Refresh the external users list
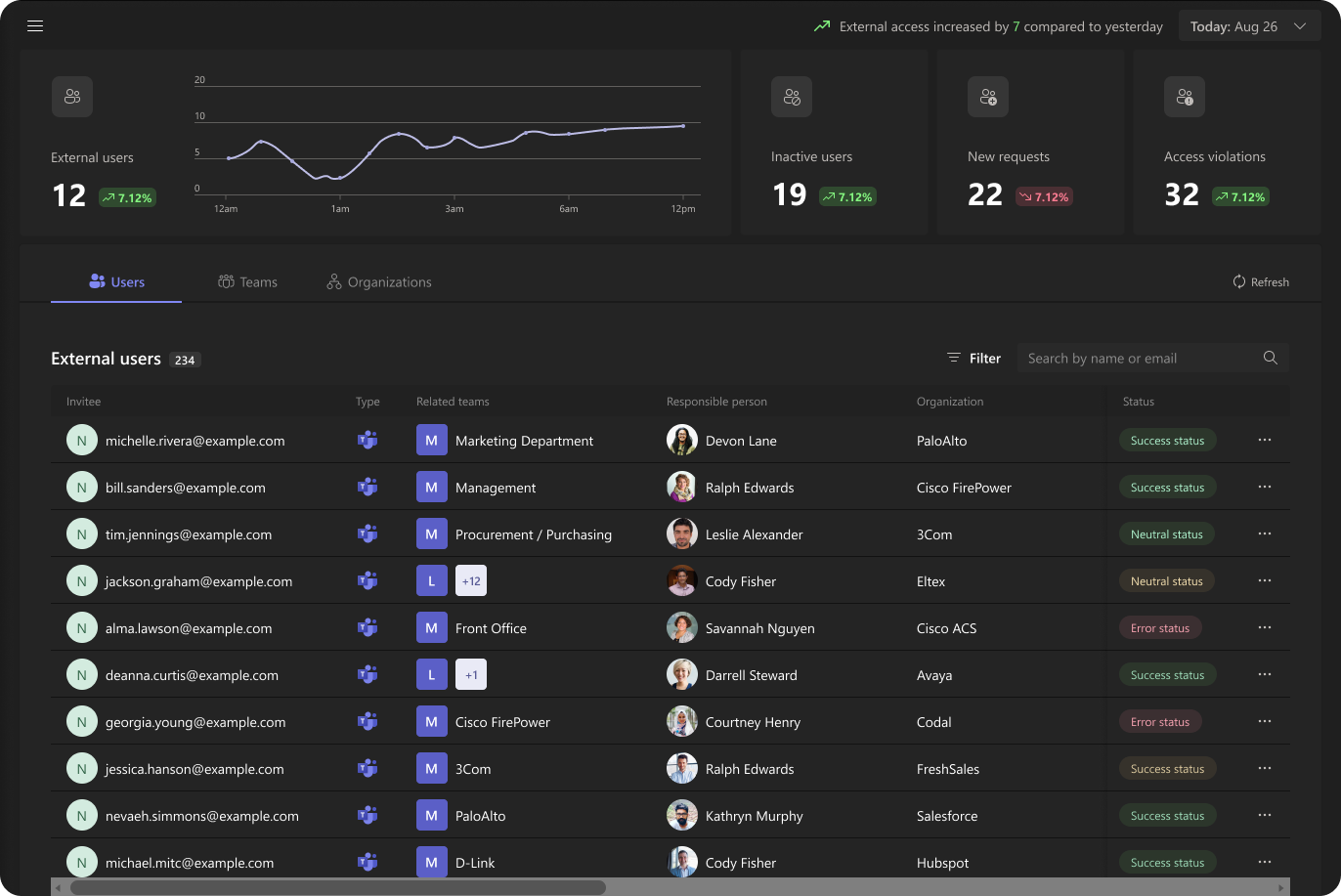The height and width of the screenshot is (896, 1341). 1261,282
